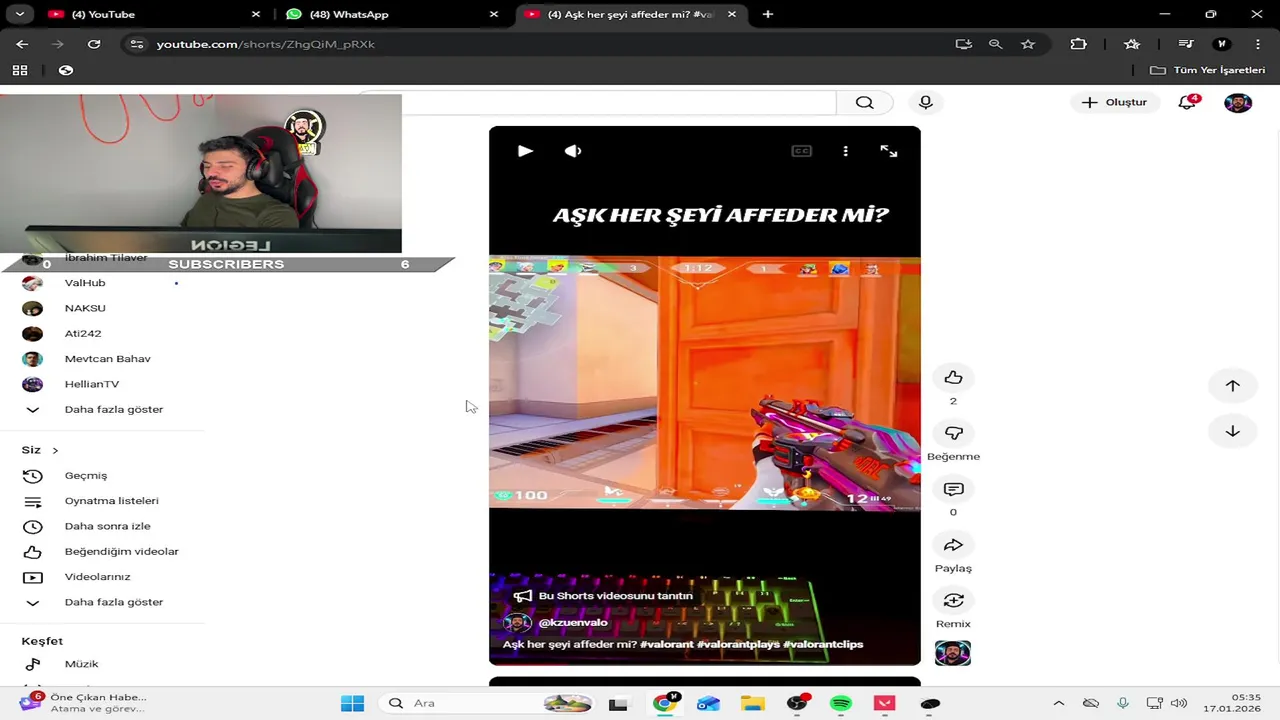Click the @kzuenvalo channel name
Image resolution: width=1280 pixels, height=720 pixels.
click(x=573, y=622)
